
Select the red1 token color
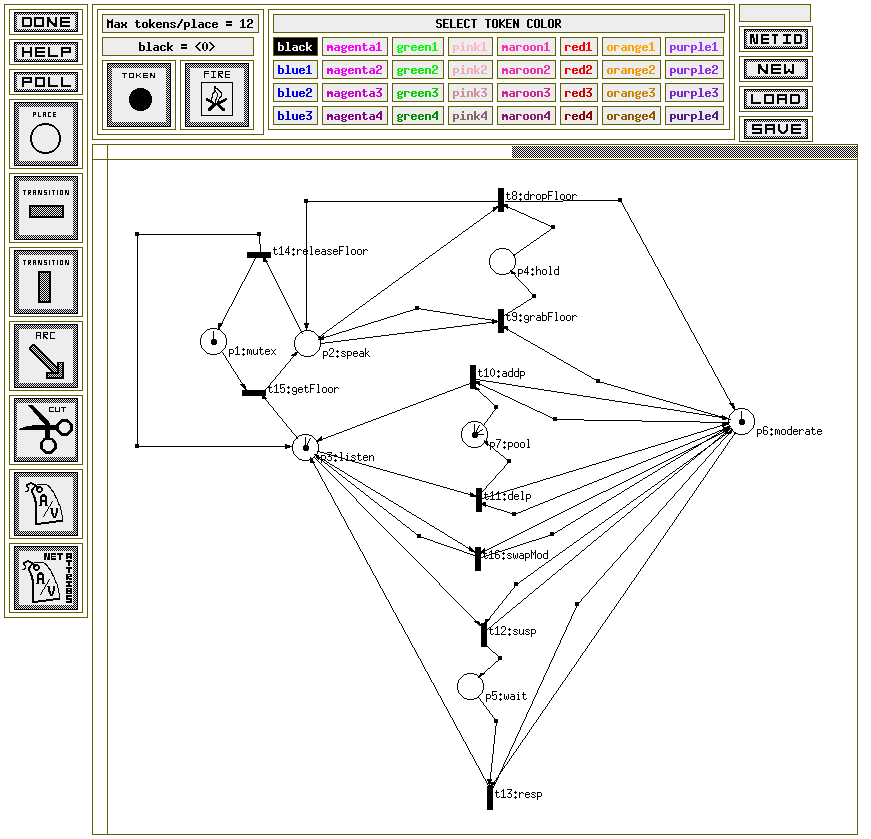(x=579, y=47)
